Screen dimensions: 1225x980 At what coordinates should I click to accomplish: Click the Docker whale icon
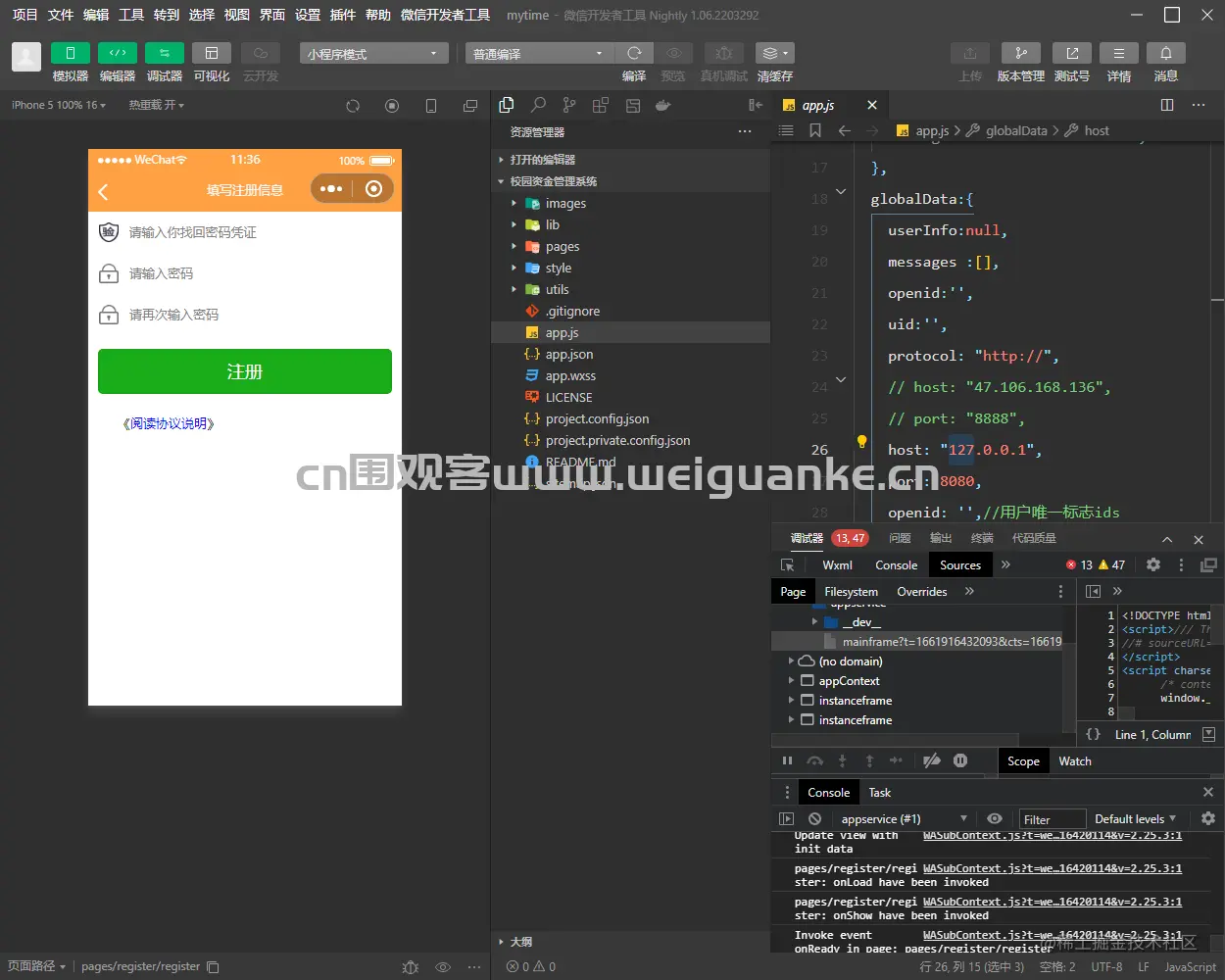pos(663,105)
